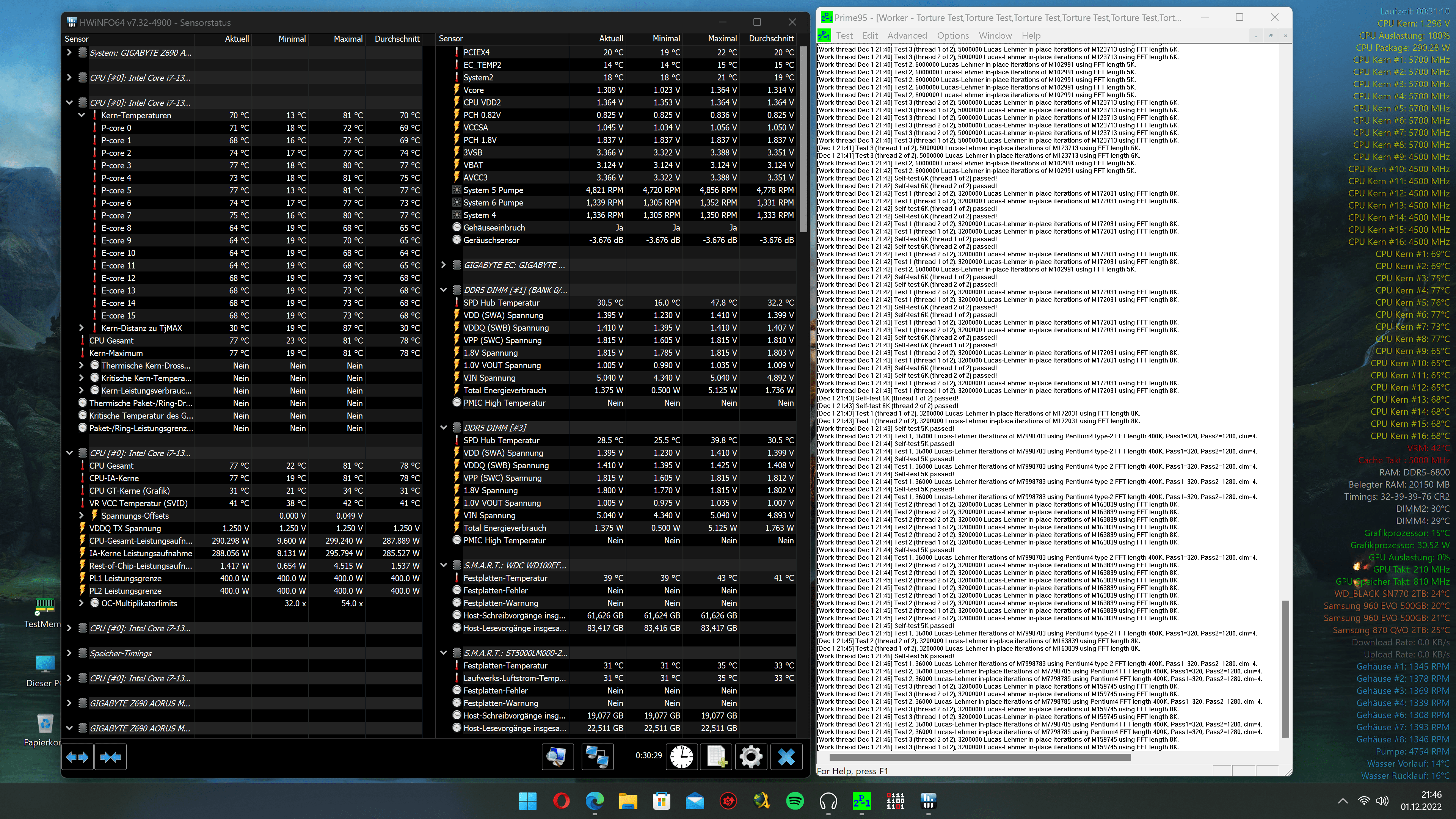
Task: Click the collapse columns arrows button in HWiNFO
Action: 110,757
